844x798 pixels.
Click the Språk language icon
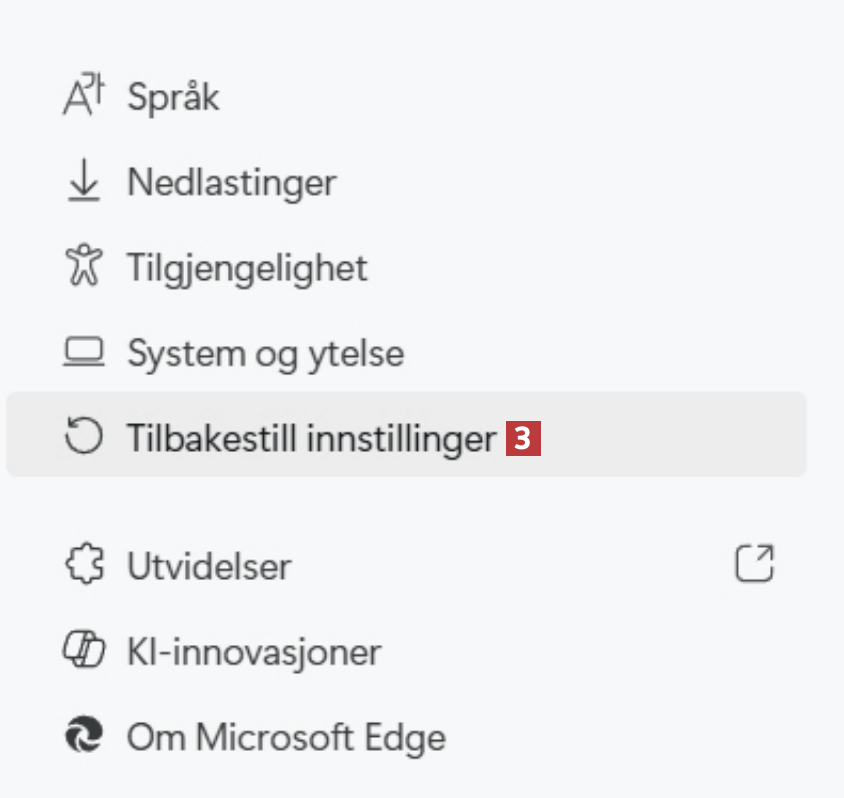click(x=84, y=97)
